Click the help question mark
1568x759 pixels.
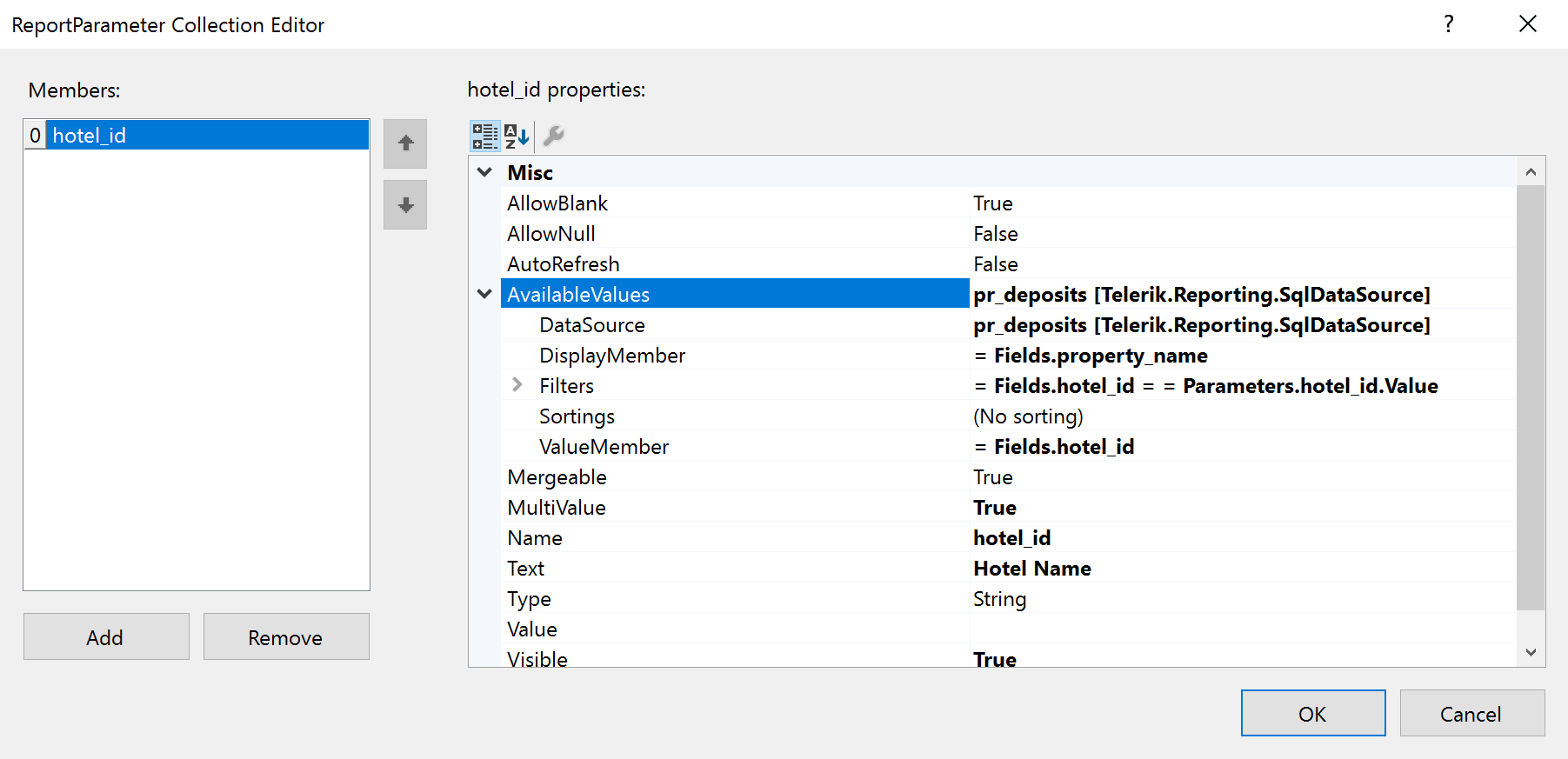coord(1449,24)
